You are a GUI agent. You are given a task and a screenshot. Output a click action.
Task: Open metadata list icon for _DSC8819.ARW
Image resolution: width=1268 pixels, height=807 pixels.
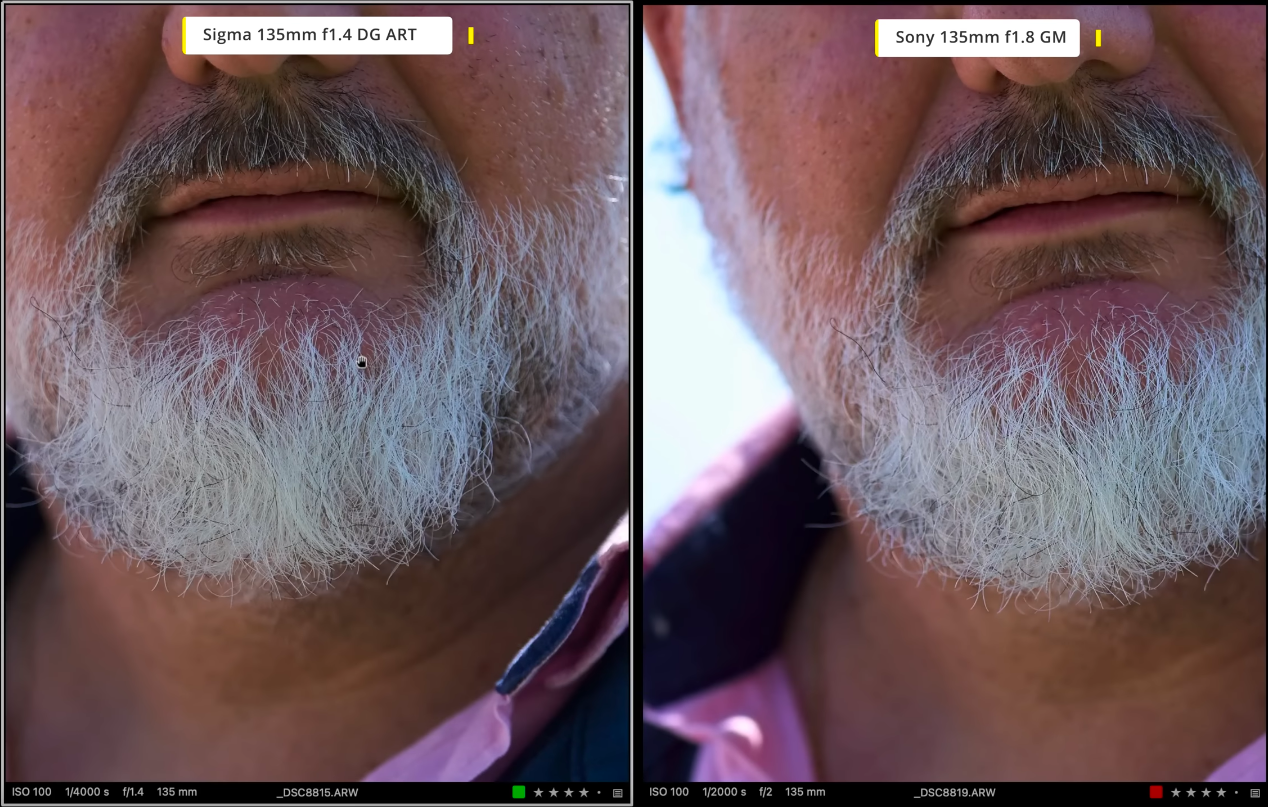(x=1254, y=792)
